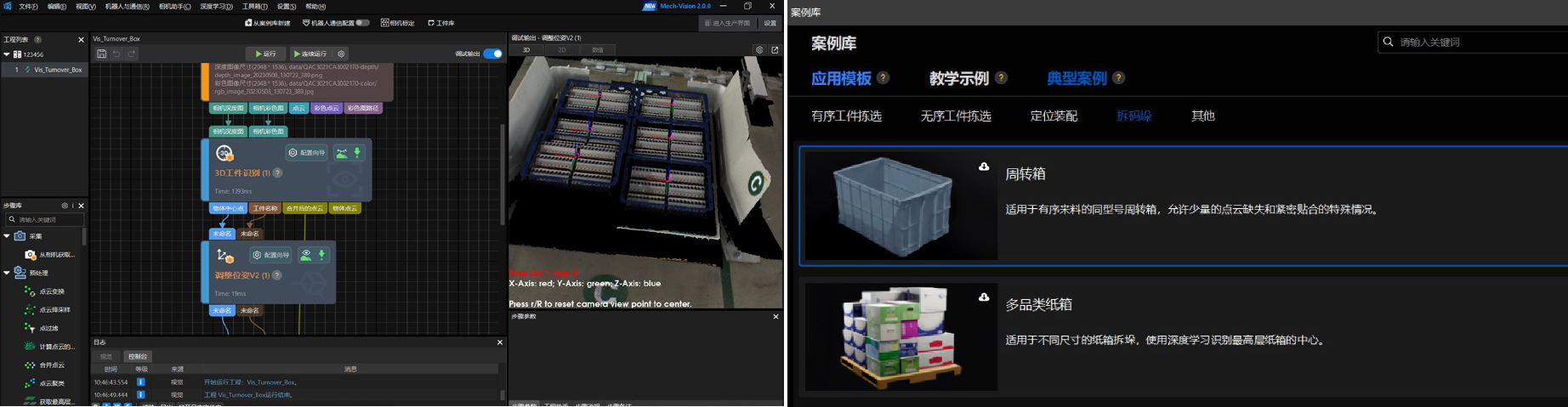The height and width of the screenshot is (407, 1568).
Task: Open the 帮助(H) menu
Action: click(315, 6)
